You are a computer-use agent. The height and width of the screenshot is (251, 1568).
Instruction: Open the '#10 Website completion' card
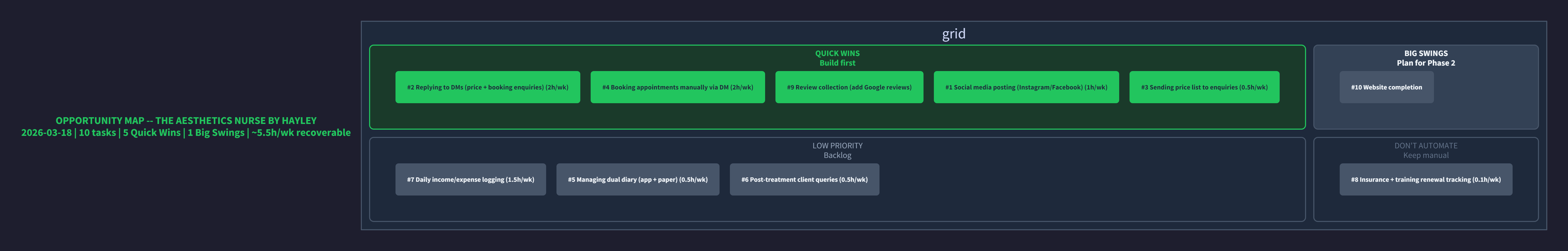pos(1386,87)
